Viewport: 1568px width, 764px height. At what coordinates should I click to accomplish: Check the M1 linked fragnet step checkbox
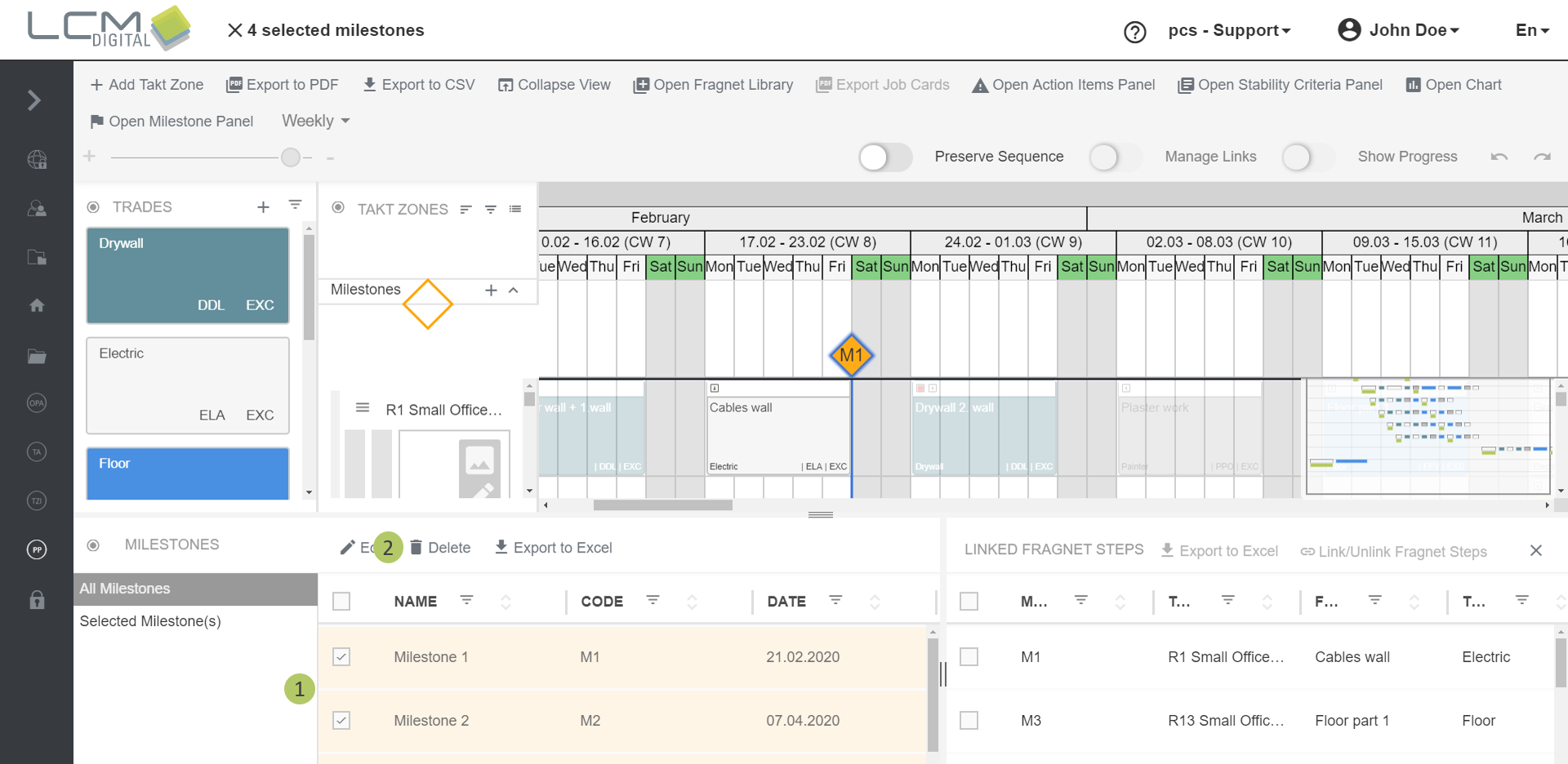point(969,656)
